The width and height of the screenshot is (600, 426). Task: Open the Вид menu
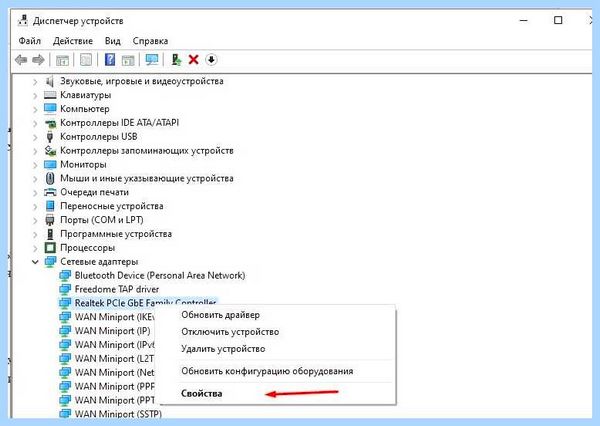click(x=112, y=41)
